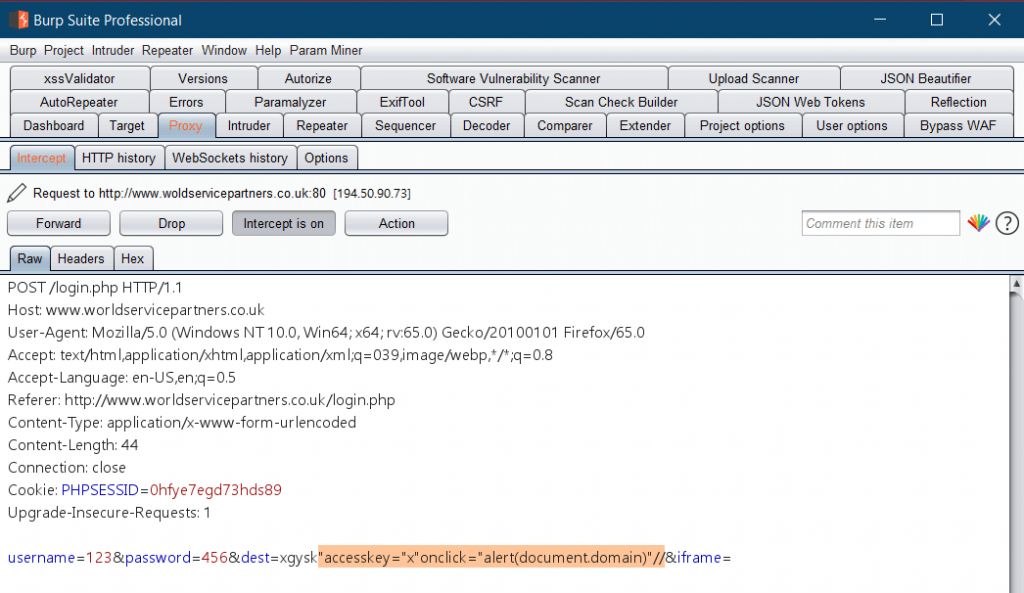Click the POST /login.php HTTP/1.1 line

tap(95, 288)
